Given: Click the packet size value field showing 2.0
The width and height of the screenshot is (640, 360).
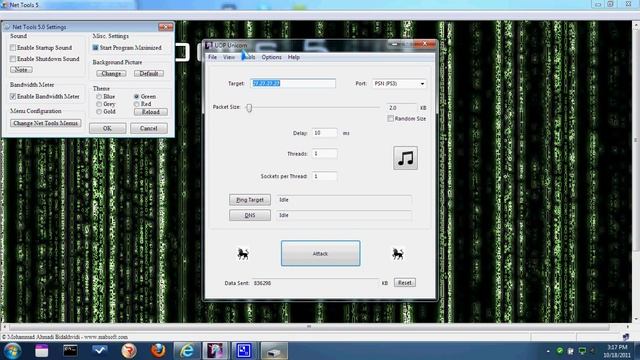Looking at the screenshot, I should (x=402, y=108).
